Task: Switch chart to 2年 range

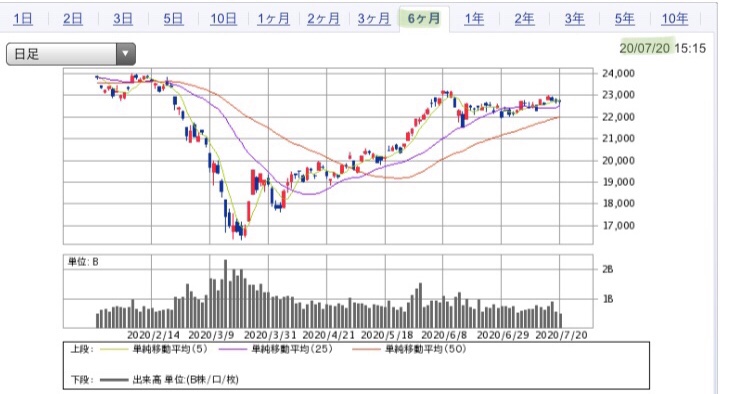Action: (x=524, y=19)
